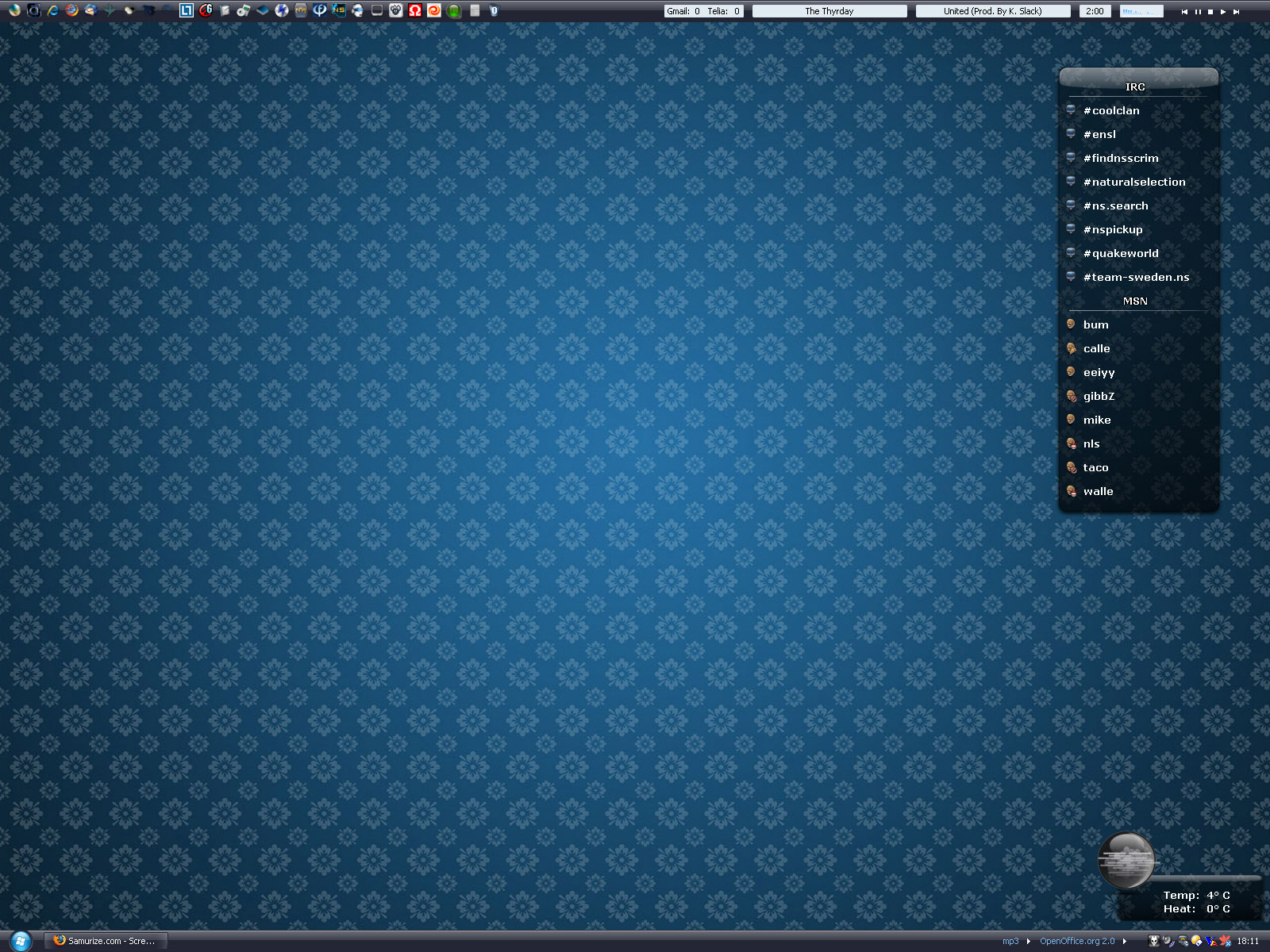Launch the NS icon in top launcher bar
Viewport: 1270px width, 952px height.
click(338, 10)
